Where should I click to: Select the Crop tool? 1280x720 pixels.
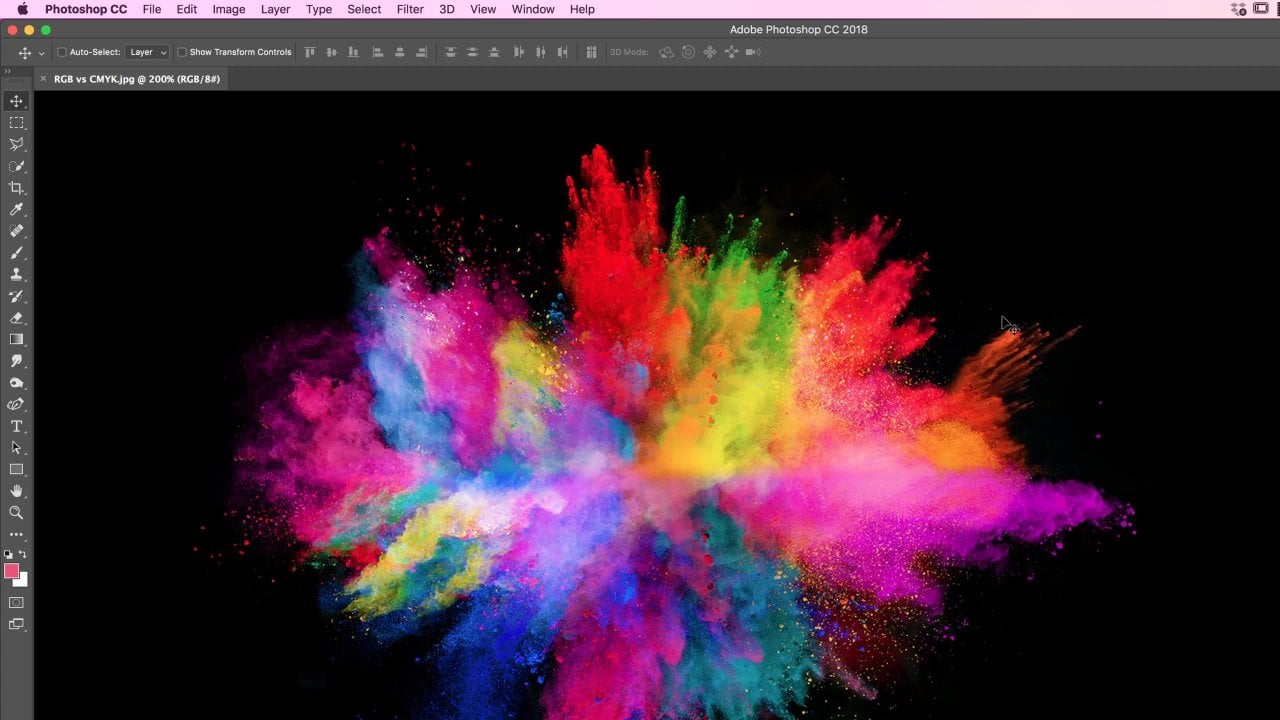(x=16, y=188)
